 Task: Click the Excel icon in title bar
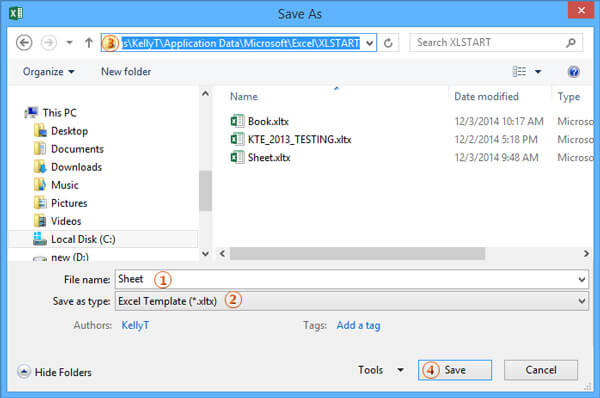pos(16,14)
